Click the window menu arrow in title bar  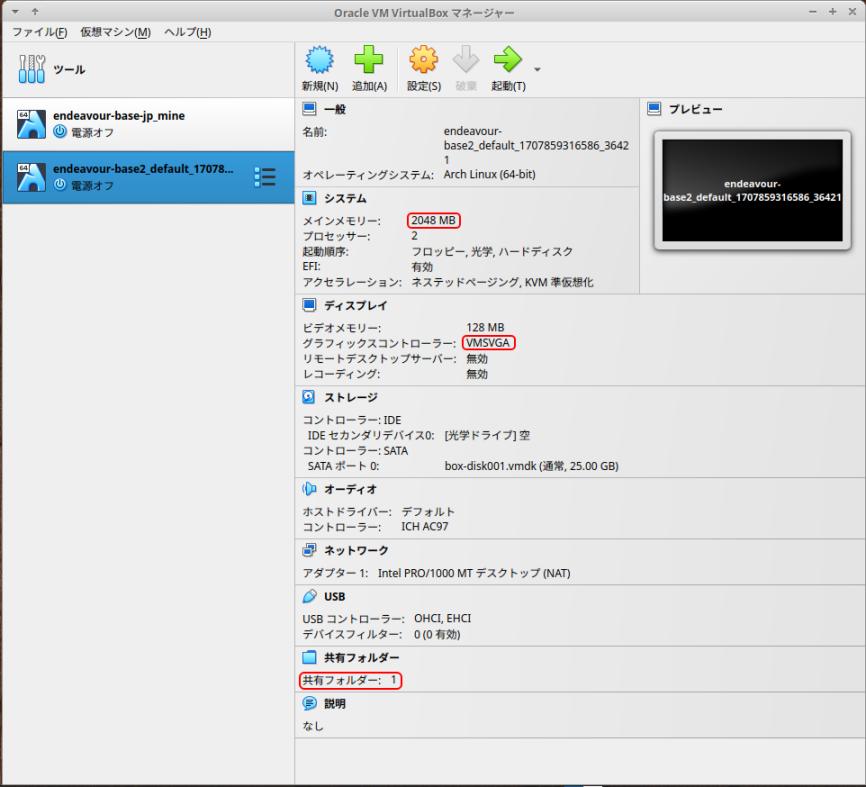[15, 11]
